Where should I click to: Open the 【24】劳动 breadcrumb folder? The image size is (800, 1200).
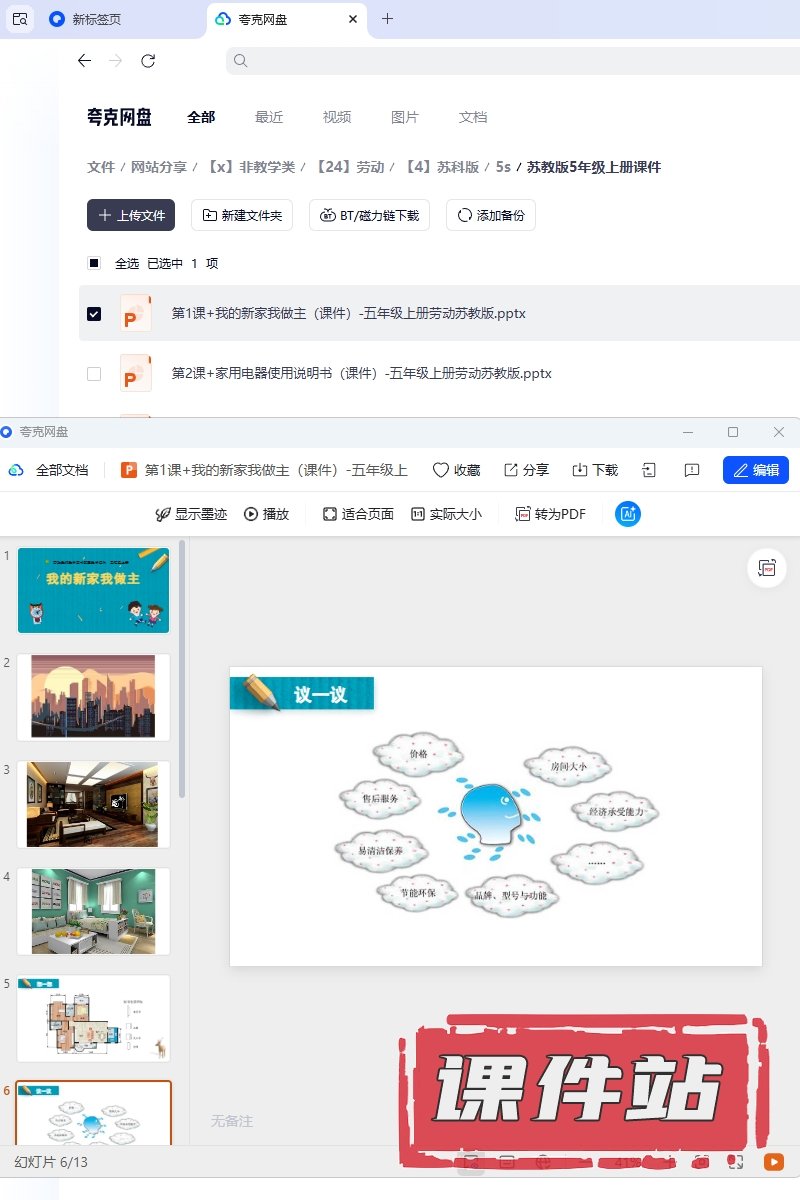point(349,167)
